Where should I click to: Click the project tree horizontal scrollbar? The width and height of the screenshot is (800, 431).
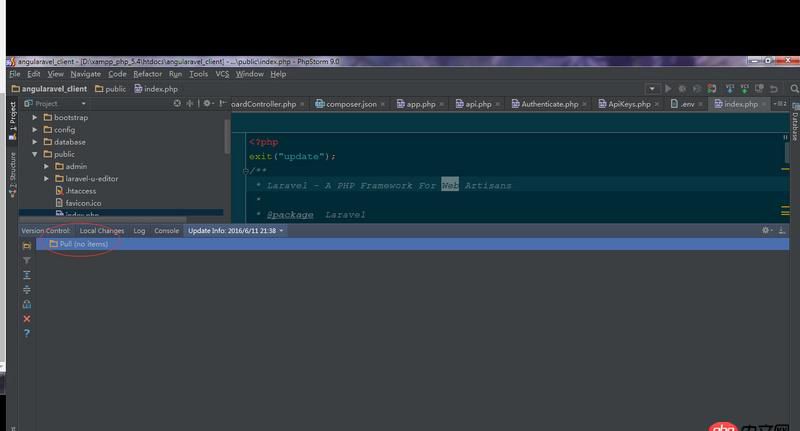click(x=103, y=219)
